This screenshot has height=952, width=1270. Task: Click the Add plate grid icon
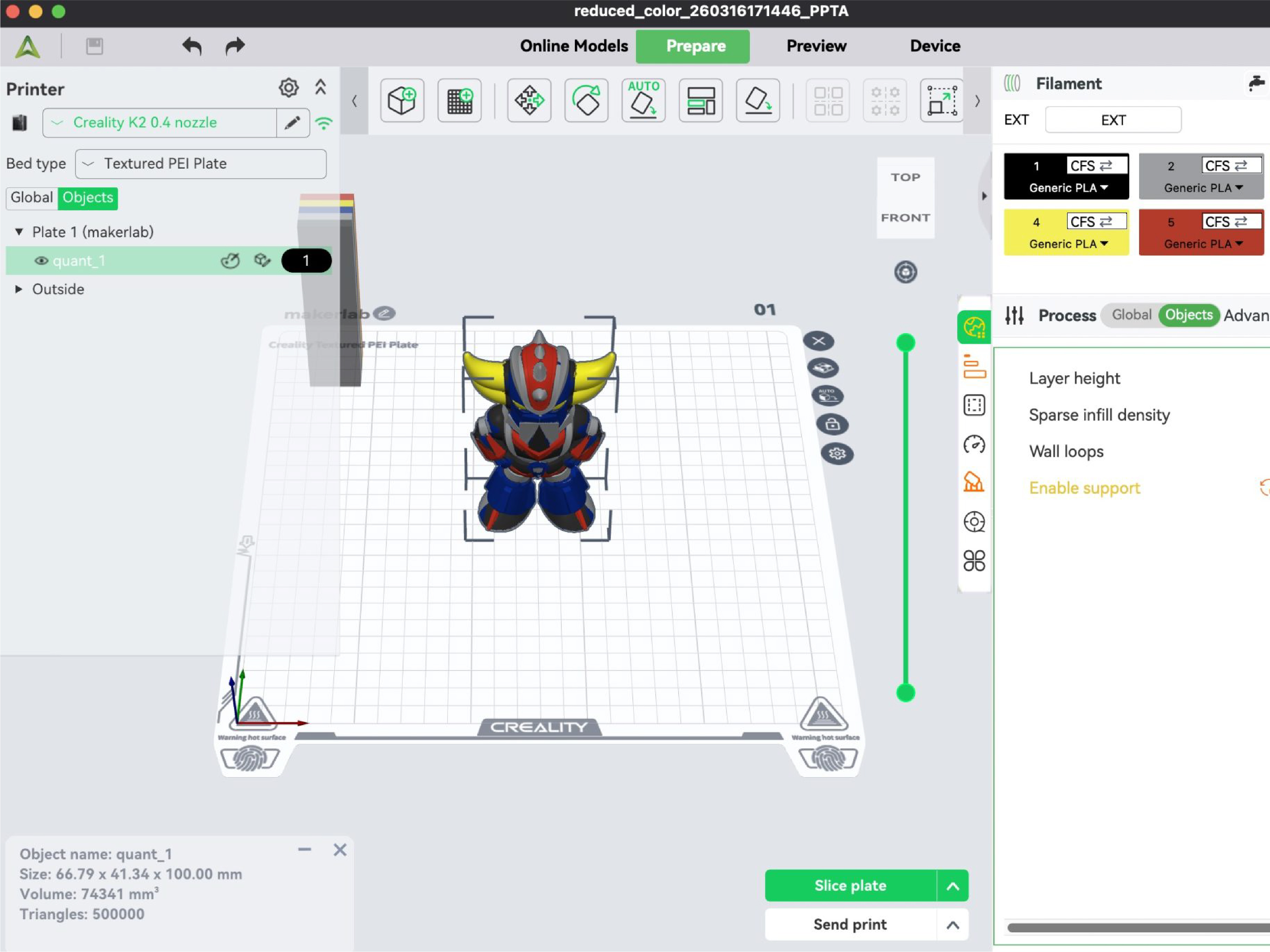[459, 101]
